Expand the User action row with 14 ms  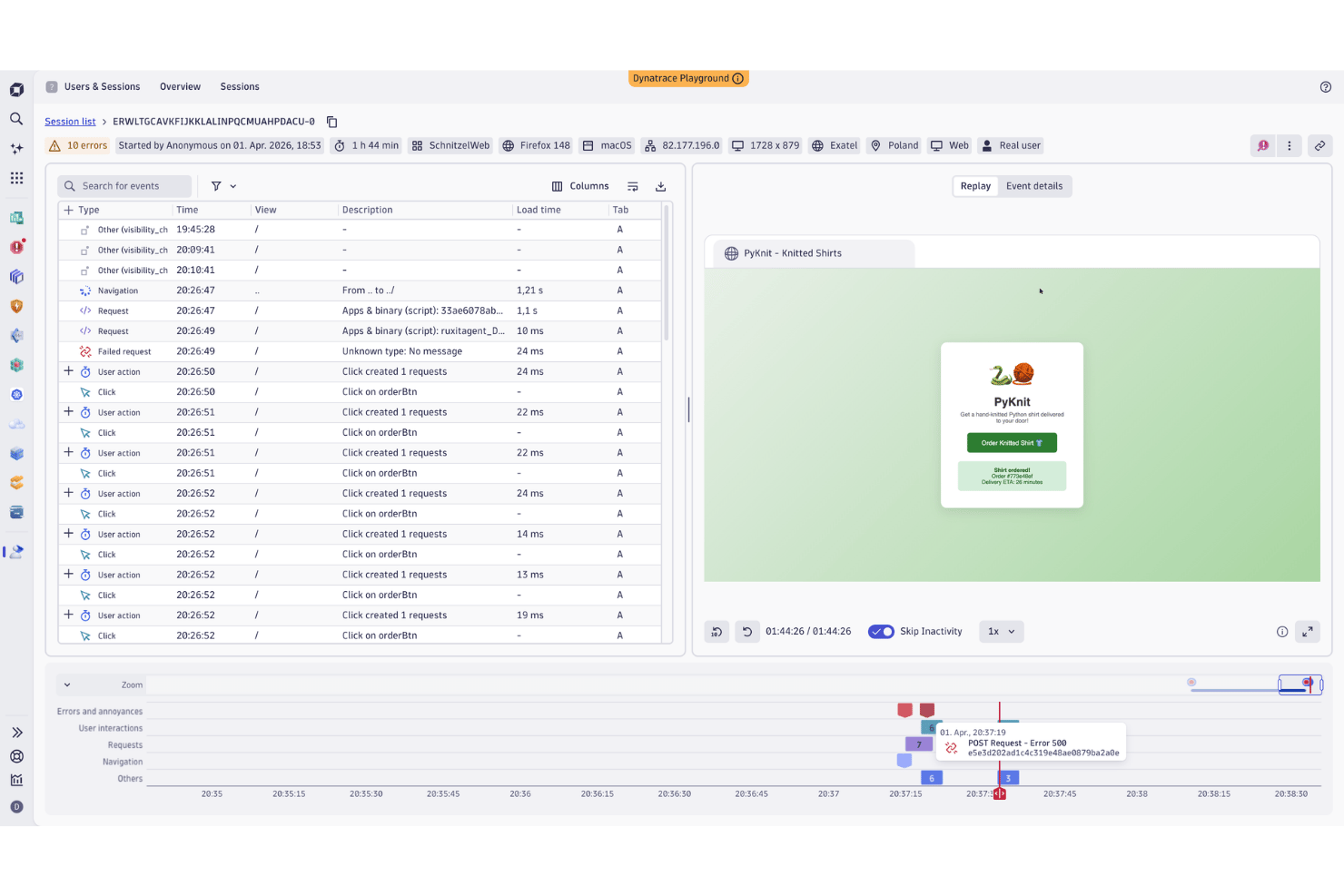point(68,534)
